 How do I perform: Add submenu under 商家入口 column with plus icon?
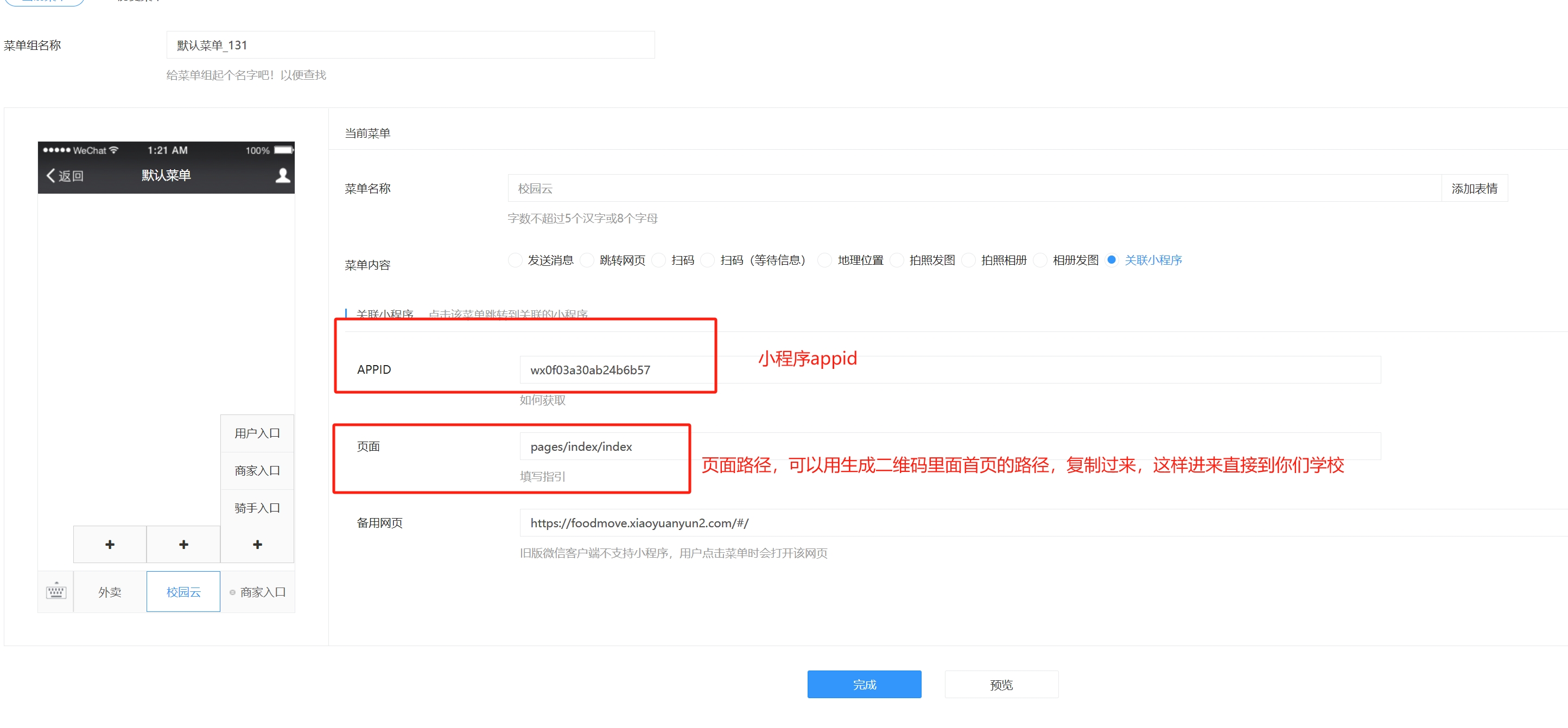coord(257,544)
